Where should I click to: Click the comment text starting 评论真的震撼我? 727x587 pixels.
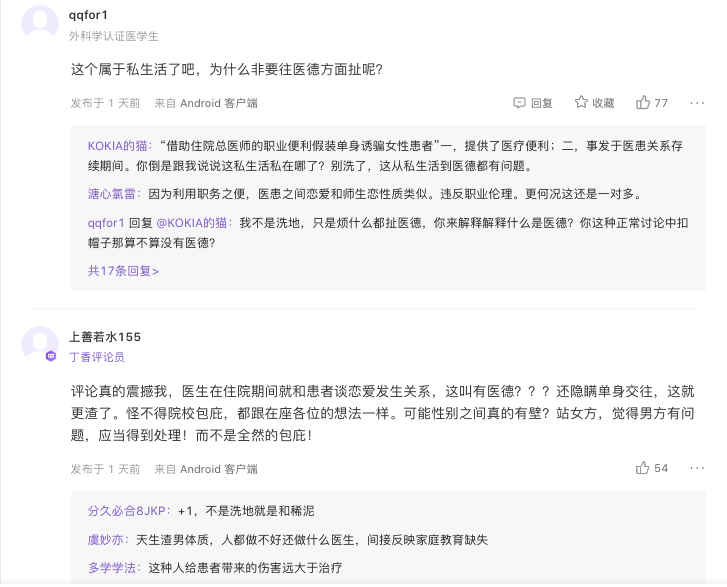(x=383, y=413)
